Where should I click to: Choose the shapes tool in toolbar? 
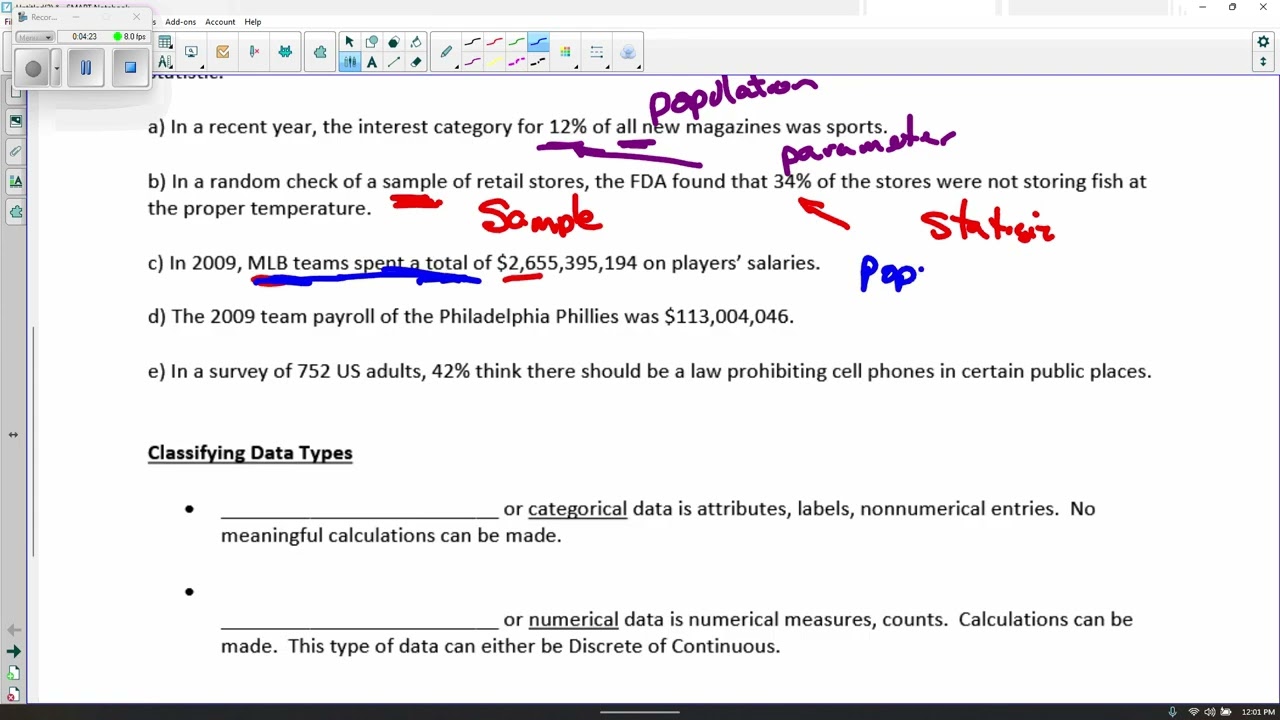[x=371, y=42]
